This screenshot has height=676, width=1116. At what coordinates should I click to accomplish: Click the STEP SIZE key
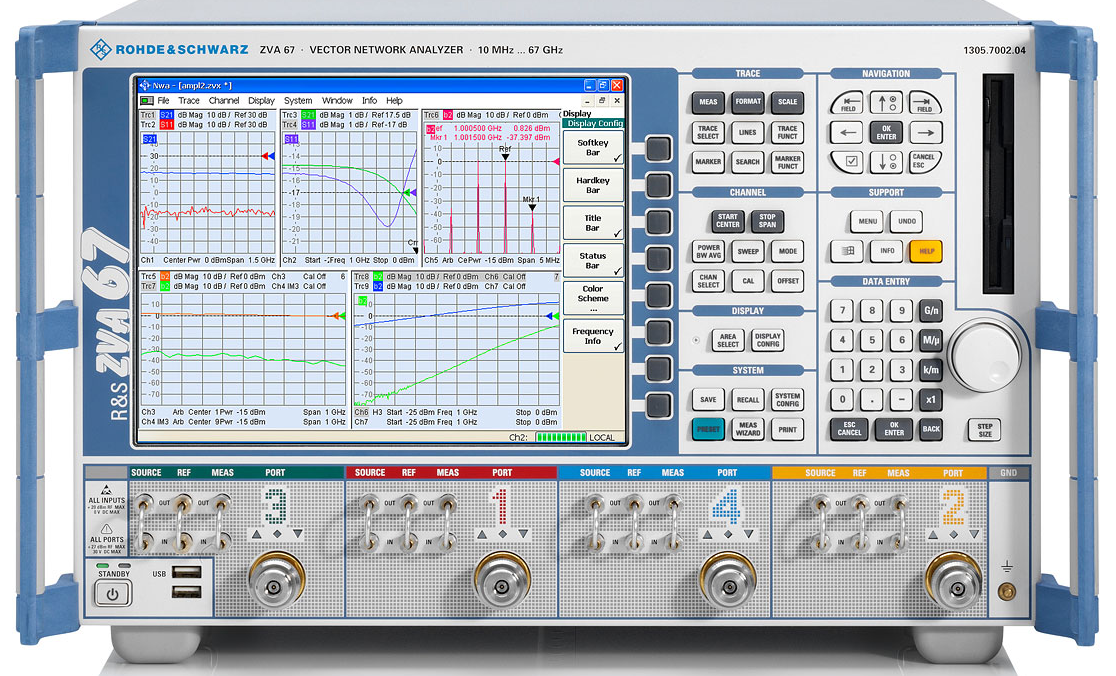pos(985,430)
